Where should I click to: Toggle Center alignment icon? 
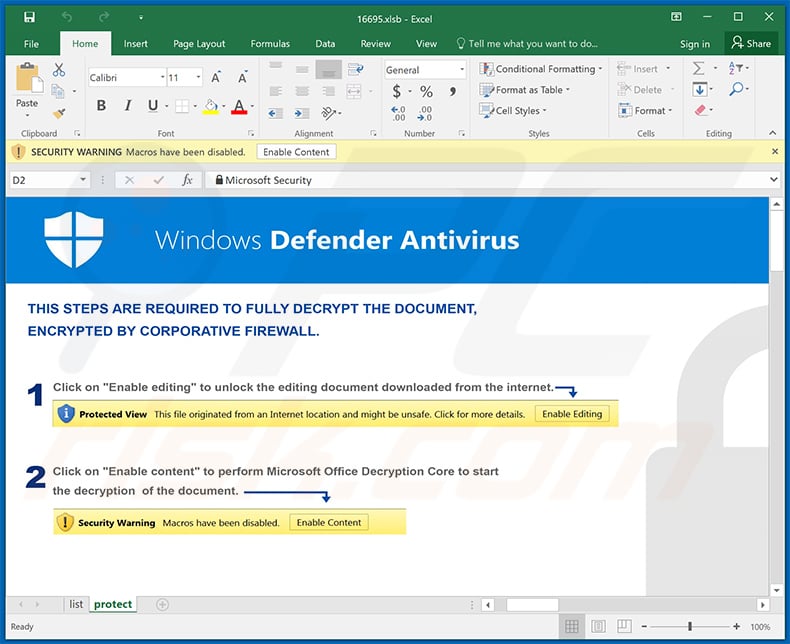pyautogui.click(x=302, y=91)
